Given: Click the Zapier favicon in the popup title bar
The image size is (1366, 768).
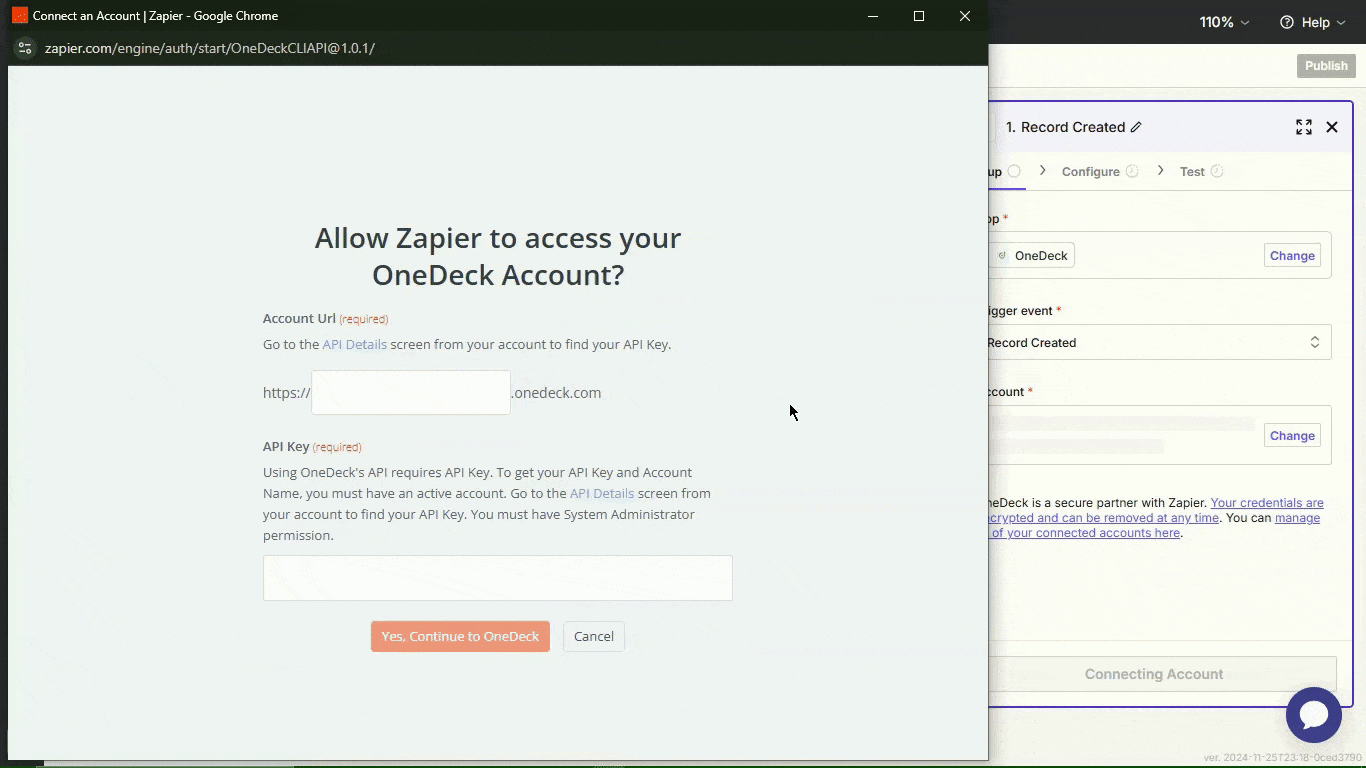Looking at the screenshot, I should (20, 16).
